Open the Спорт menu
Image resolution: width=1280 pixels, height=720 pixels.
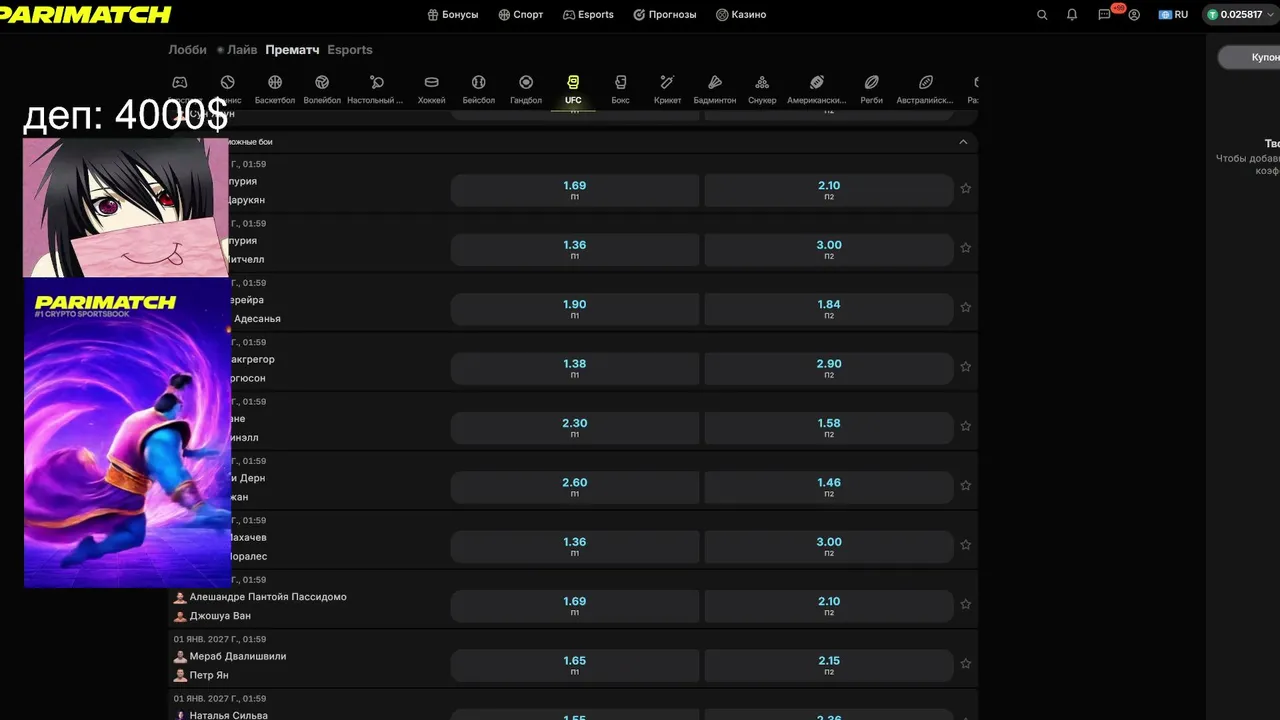521,15
